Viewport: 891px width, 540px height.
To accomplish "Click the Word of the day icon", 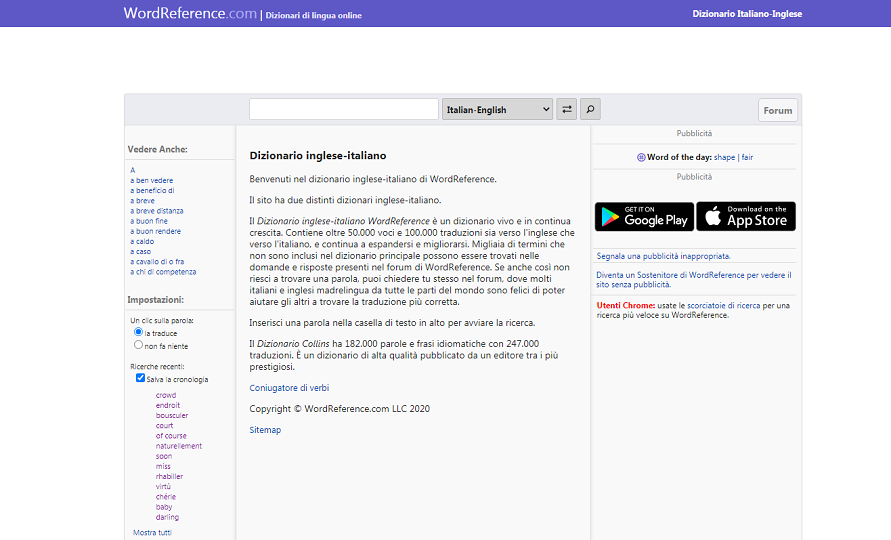I will (x=641, y=157).
